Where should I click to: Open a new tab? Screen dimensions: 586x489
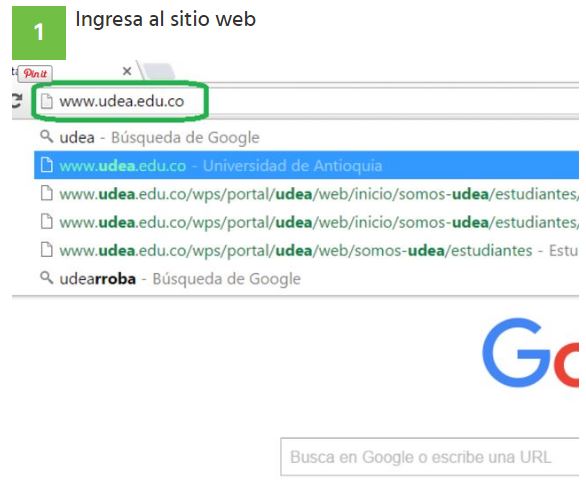pos(159,71)
